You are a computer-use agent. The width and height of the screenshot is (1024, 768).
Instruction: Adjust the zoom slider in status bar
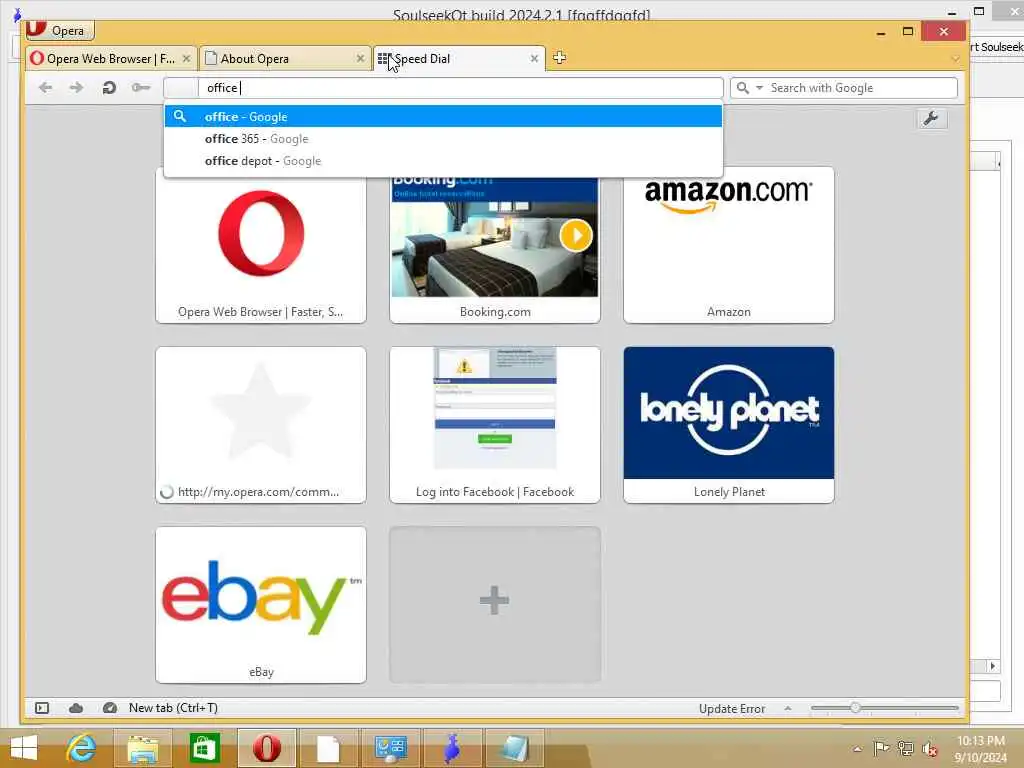point(855,708)
